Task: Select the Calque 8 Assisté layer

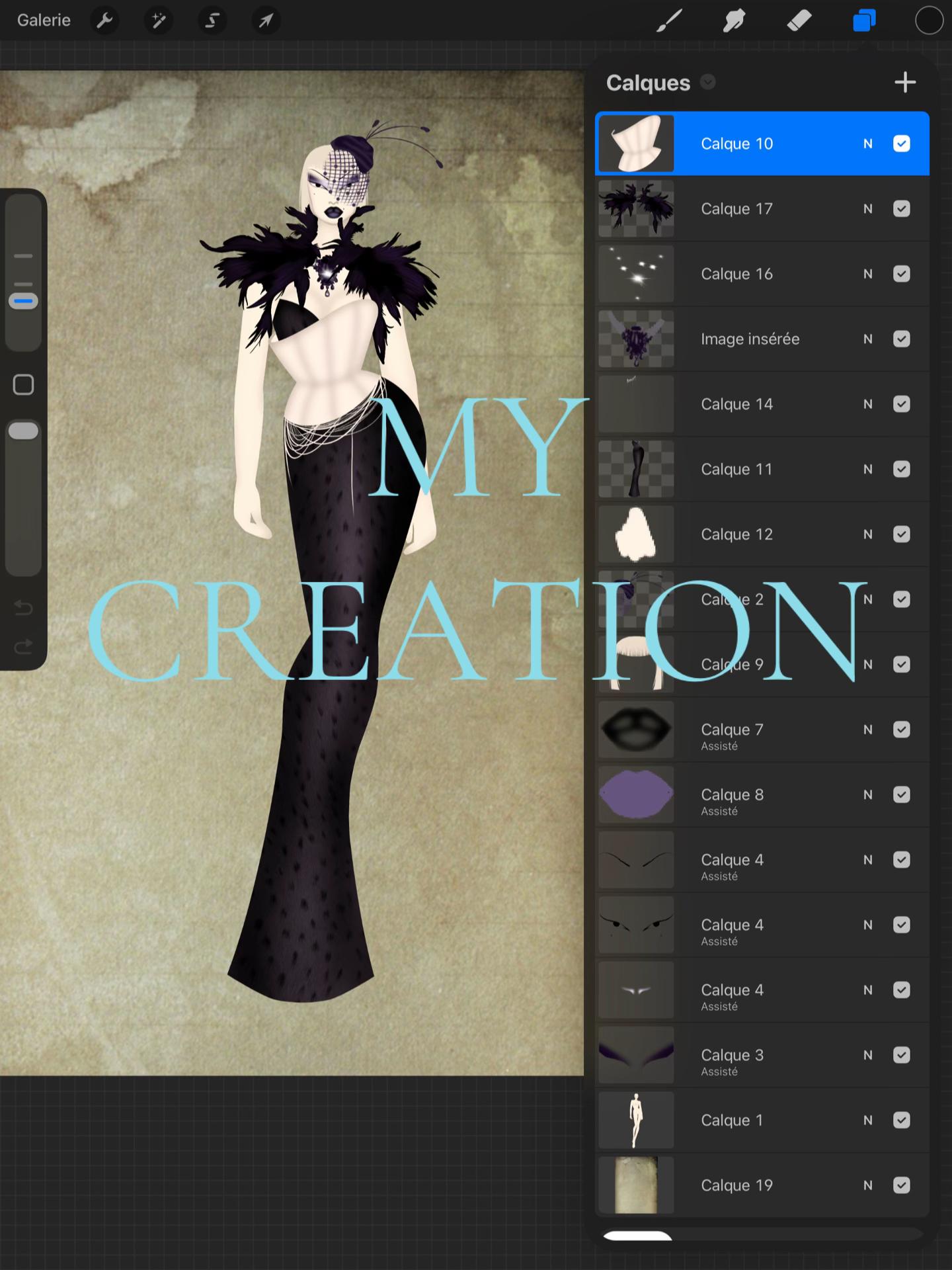Action: click(762, 795)
